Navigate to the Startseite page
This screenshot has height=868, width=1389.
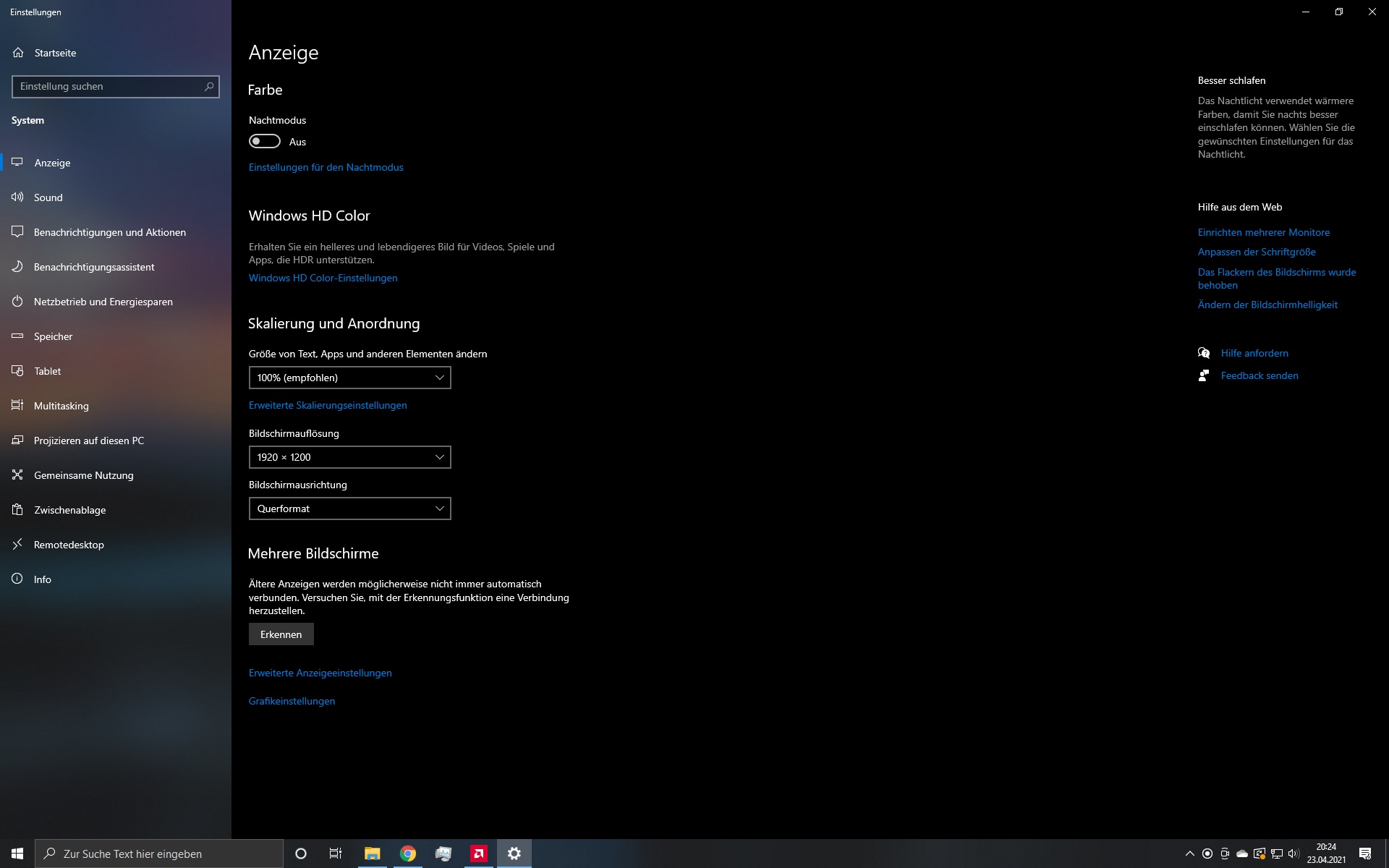[54, 52]
